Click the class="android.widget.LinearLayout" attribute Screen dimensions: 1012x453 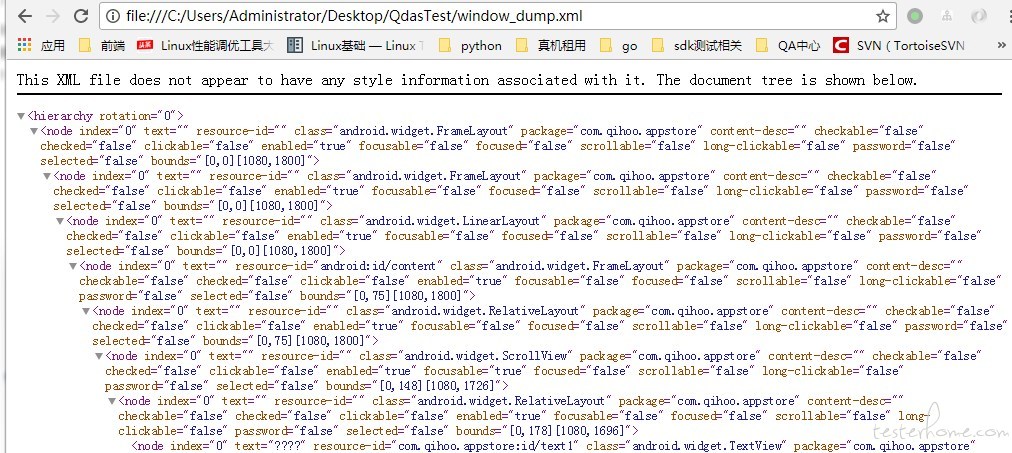pos(433,221)
